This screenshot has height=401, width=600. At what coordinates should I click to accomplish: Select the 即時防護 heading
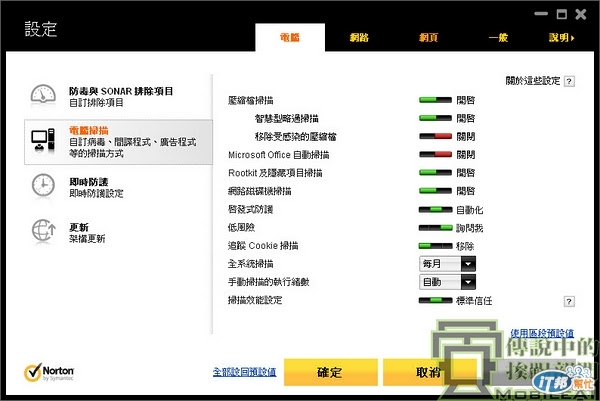(89, 182)
